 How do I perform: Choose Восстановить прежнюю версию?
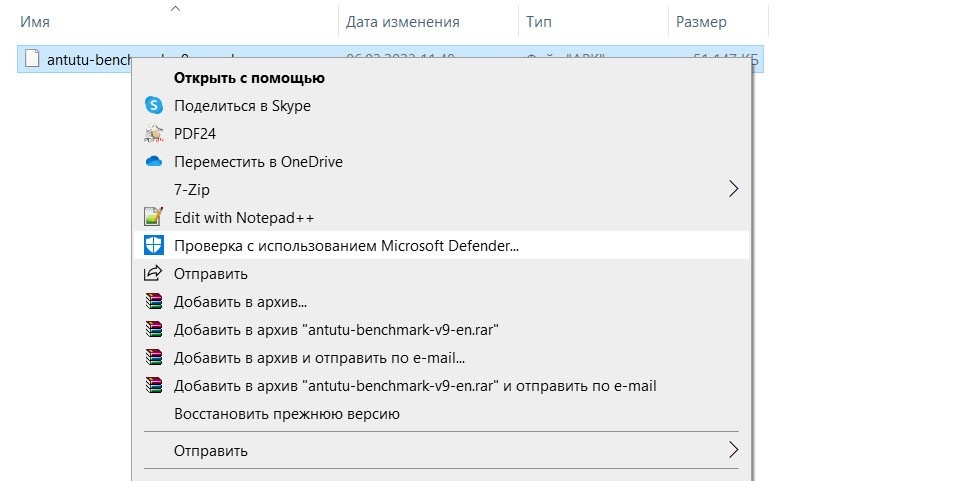click(287, 413)
